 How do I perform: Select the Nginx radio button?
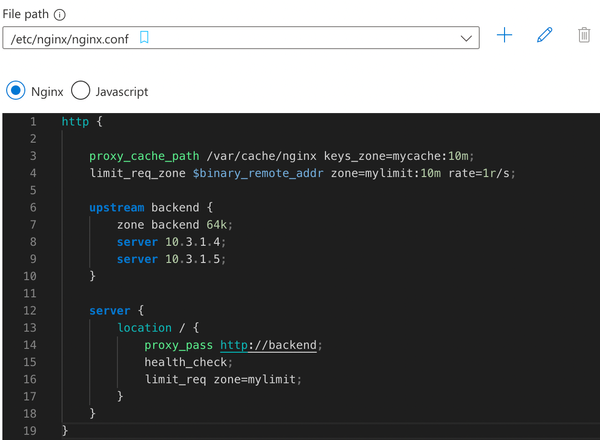pos(16,90)
